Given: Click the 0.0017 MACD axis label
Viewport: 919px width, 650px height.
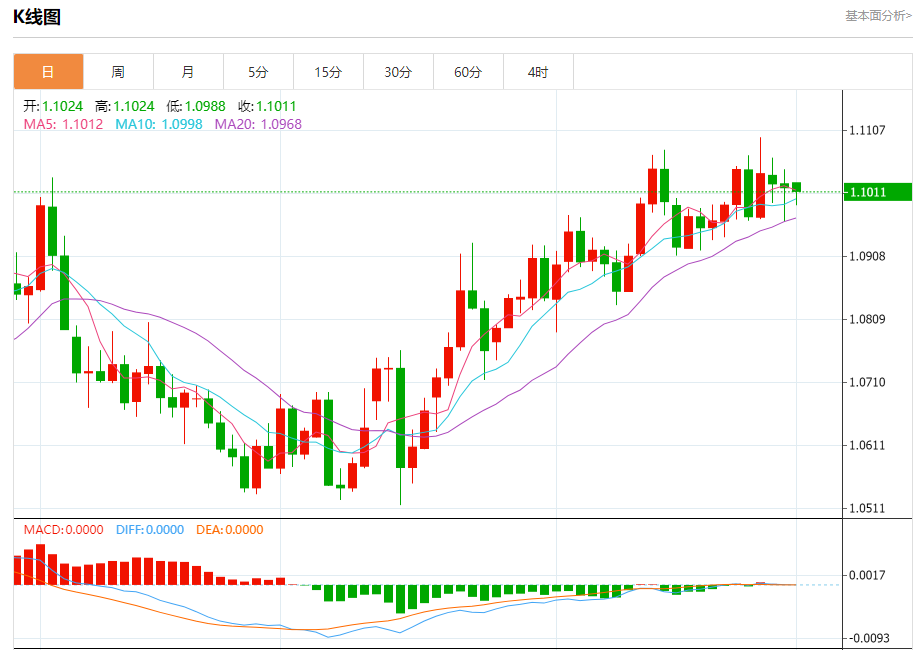Looking at the screenshot, I should pyautogui.click(x=867, y=575).
